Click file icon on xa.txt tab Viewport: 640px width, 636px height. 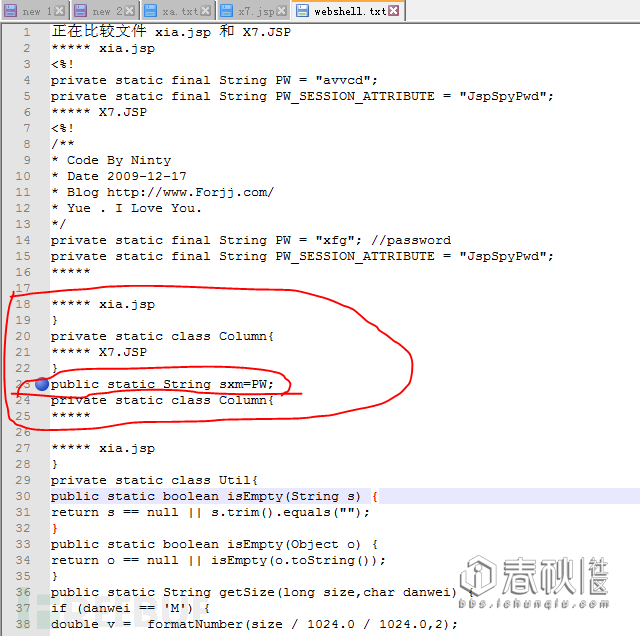[x=151, y=11]
